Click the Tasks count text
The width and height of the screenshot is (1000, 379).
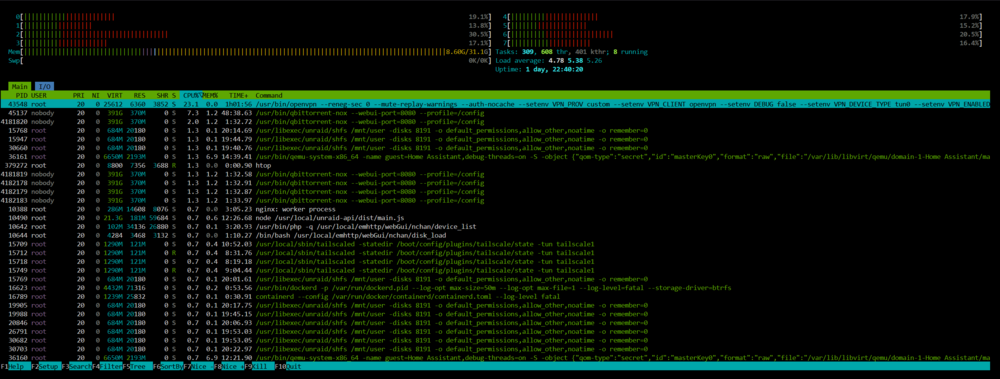point(571,52)
